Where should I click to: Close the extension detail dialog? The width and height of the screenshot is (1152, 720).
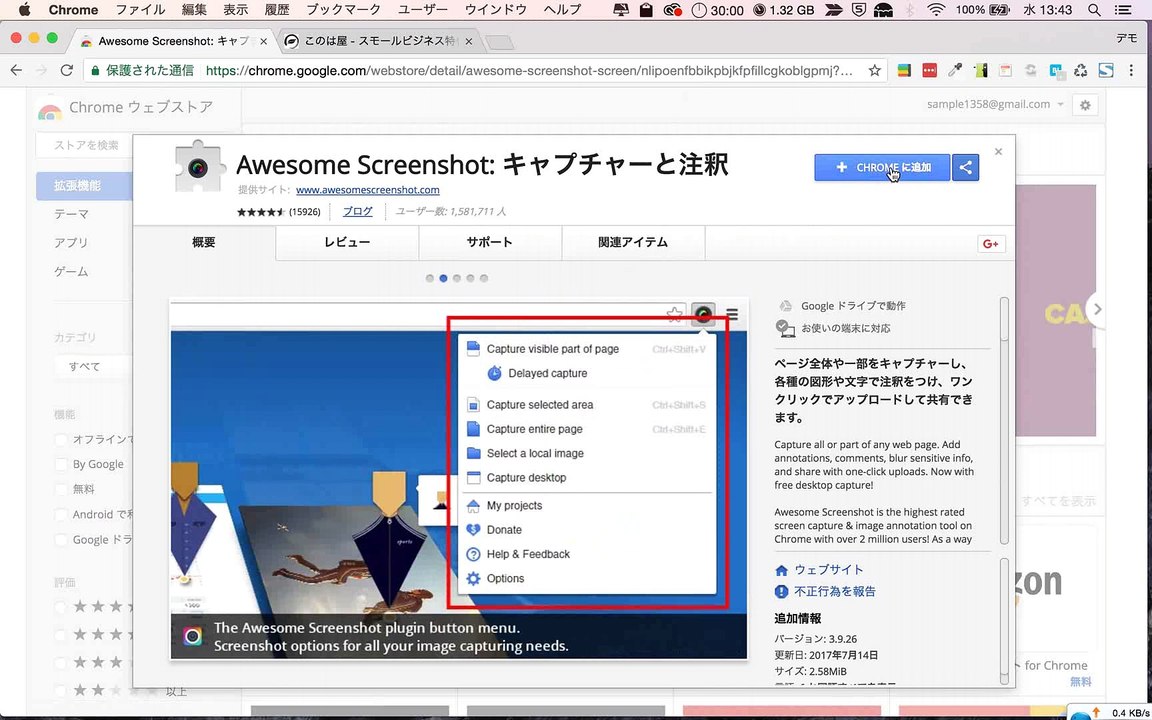tap(998, 151)
